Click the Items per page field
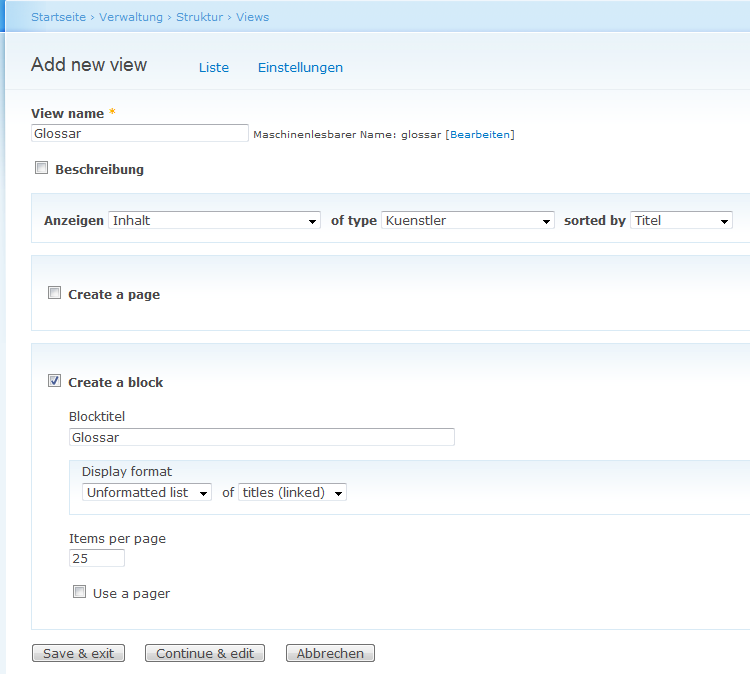Viewport: 750px width, 674px height. pos(97,558)
